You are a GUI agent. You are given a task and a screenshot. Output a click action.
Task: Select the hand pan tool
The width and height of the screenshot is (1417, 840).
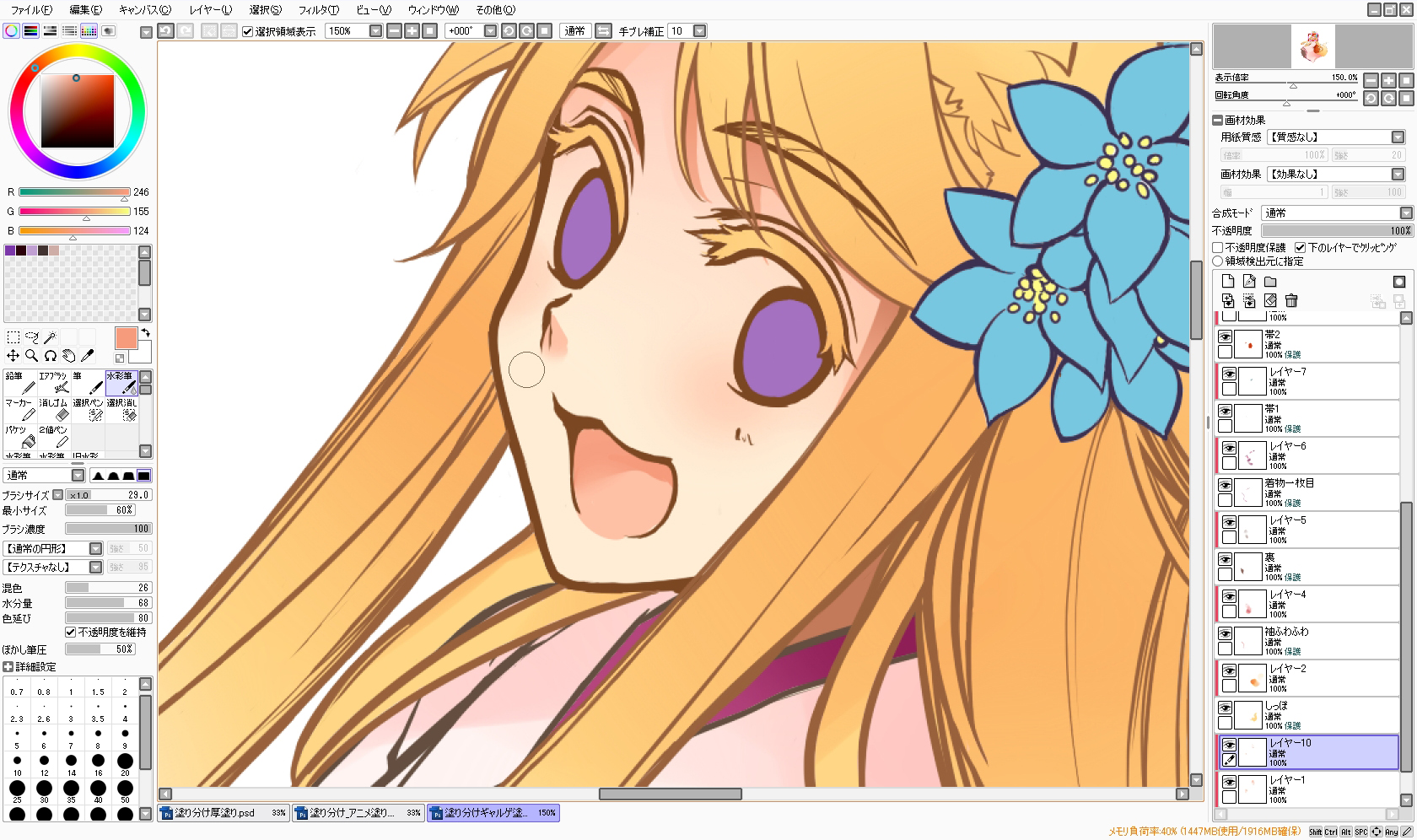point(69,356)
